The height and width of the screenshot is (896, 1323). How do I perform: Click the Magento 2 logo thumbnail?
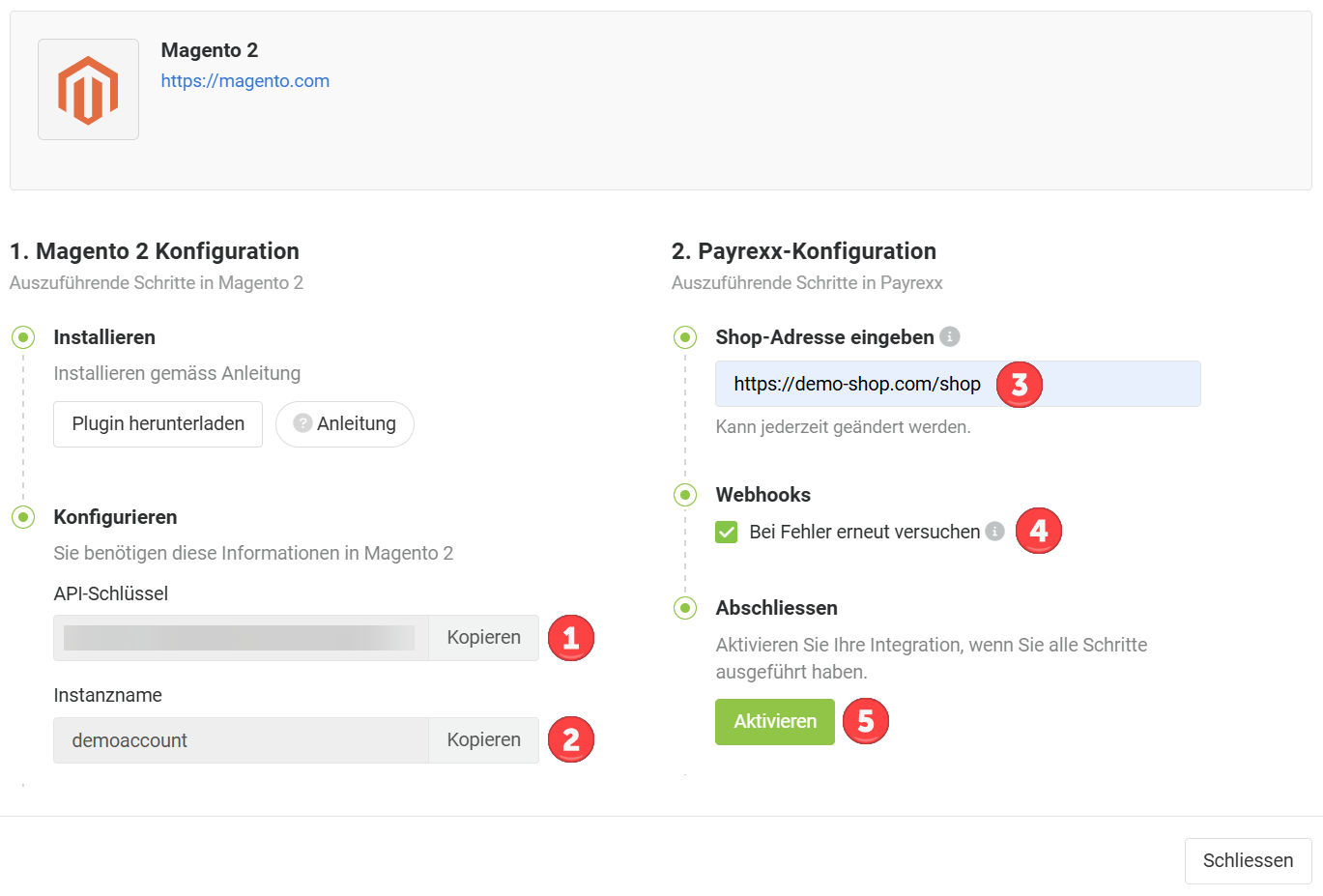pyautogui.click(x=88, y=90)
